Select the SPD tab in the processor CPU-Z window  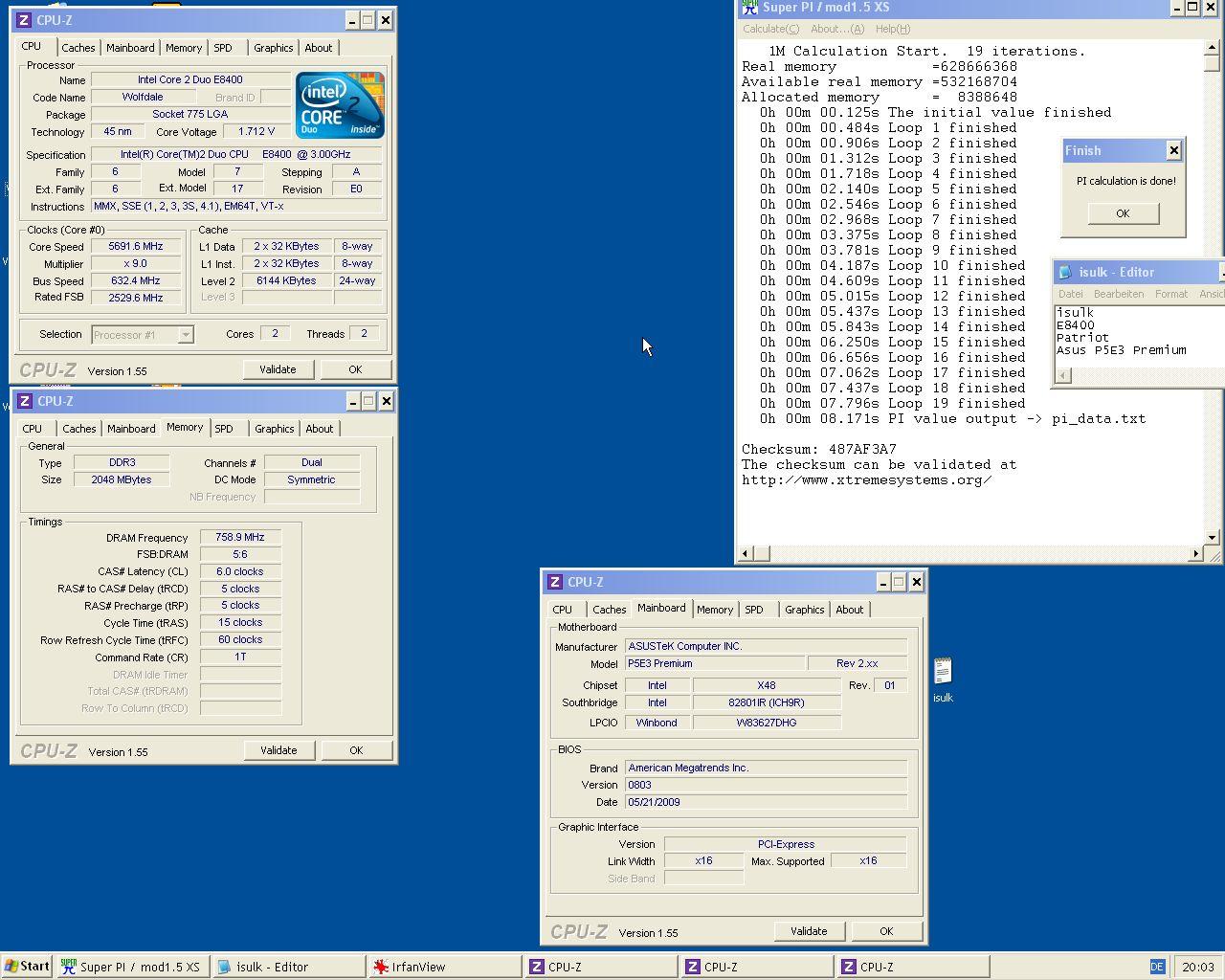[223, 48]
